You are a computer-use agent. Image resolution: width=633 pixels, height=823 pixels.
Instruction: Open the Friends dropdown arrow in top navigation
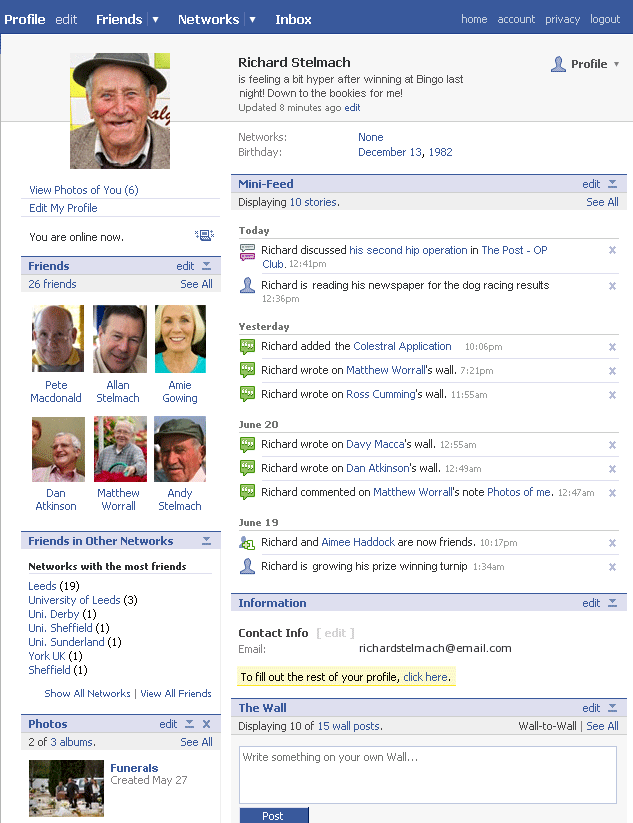point(155,19)
